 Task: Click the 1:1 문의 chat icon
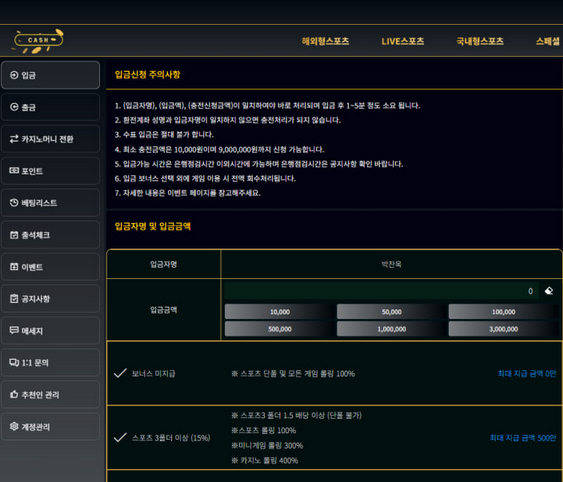tap(14, 362)
